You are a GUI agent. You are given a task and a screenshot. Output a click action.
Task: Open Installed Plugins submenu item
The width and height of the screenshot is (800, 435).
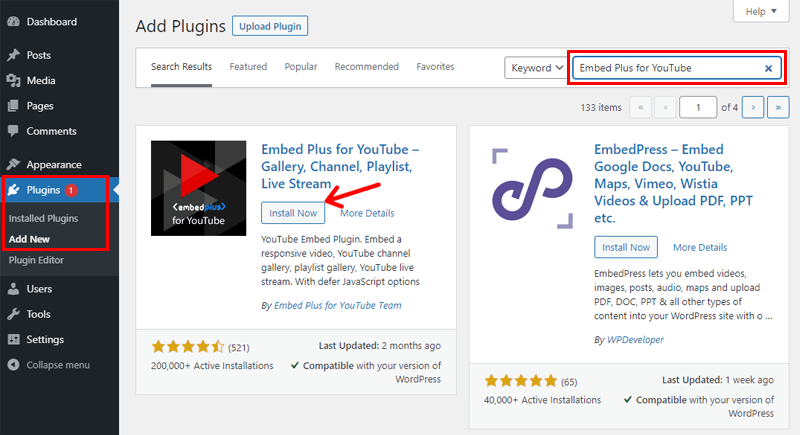click(x=43, y=218)
